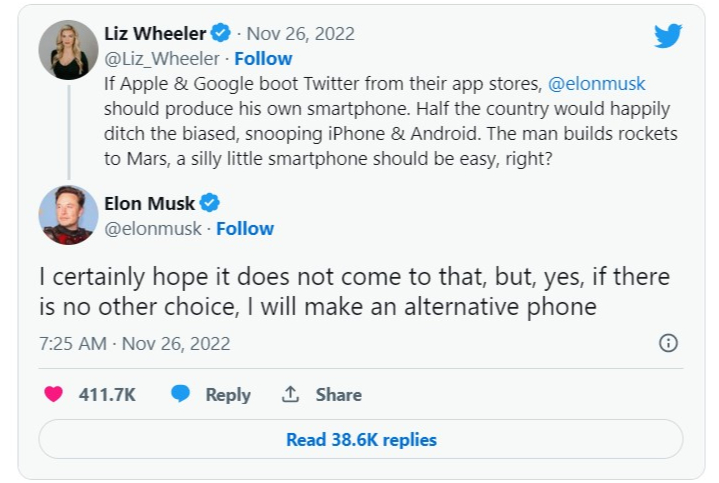Open the tweet info circle icon
Viewport: 719px width, 483px height.
coord(669,343)
